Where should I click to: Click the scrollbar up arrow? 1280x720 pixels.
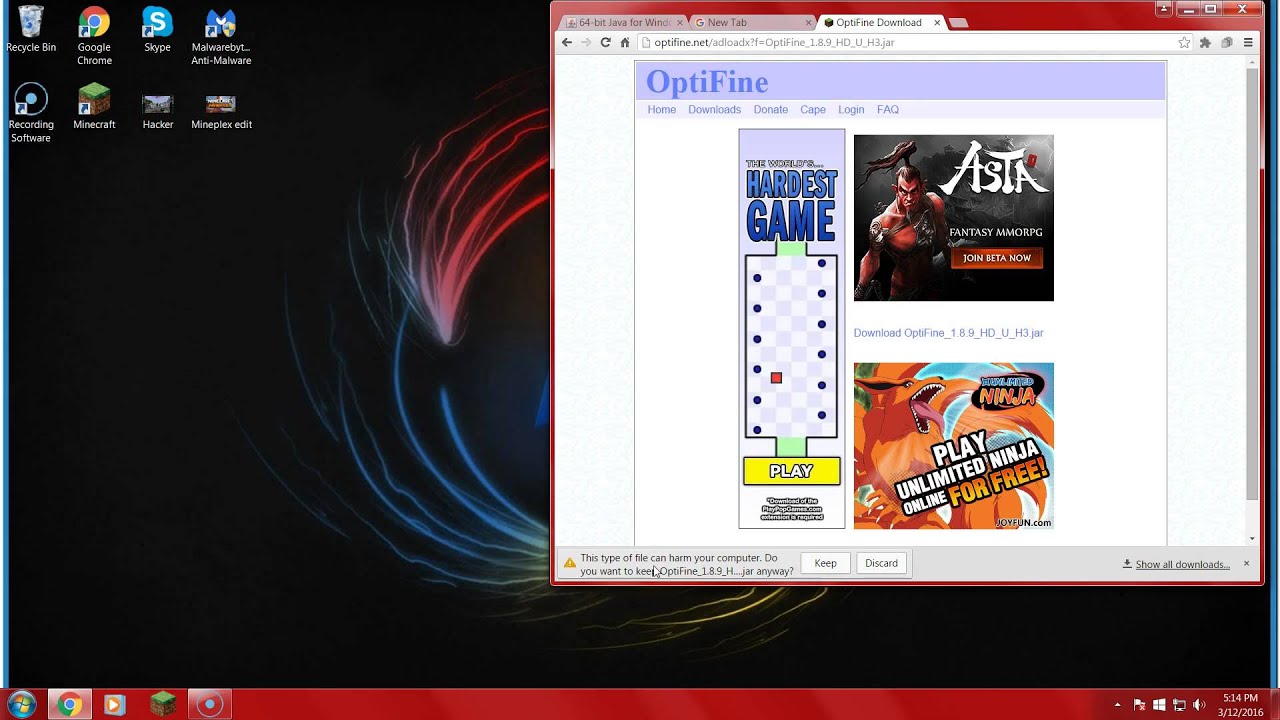tap(1252, 63)
